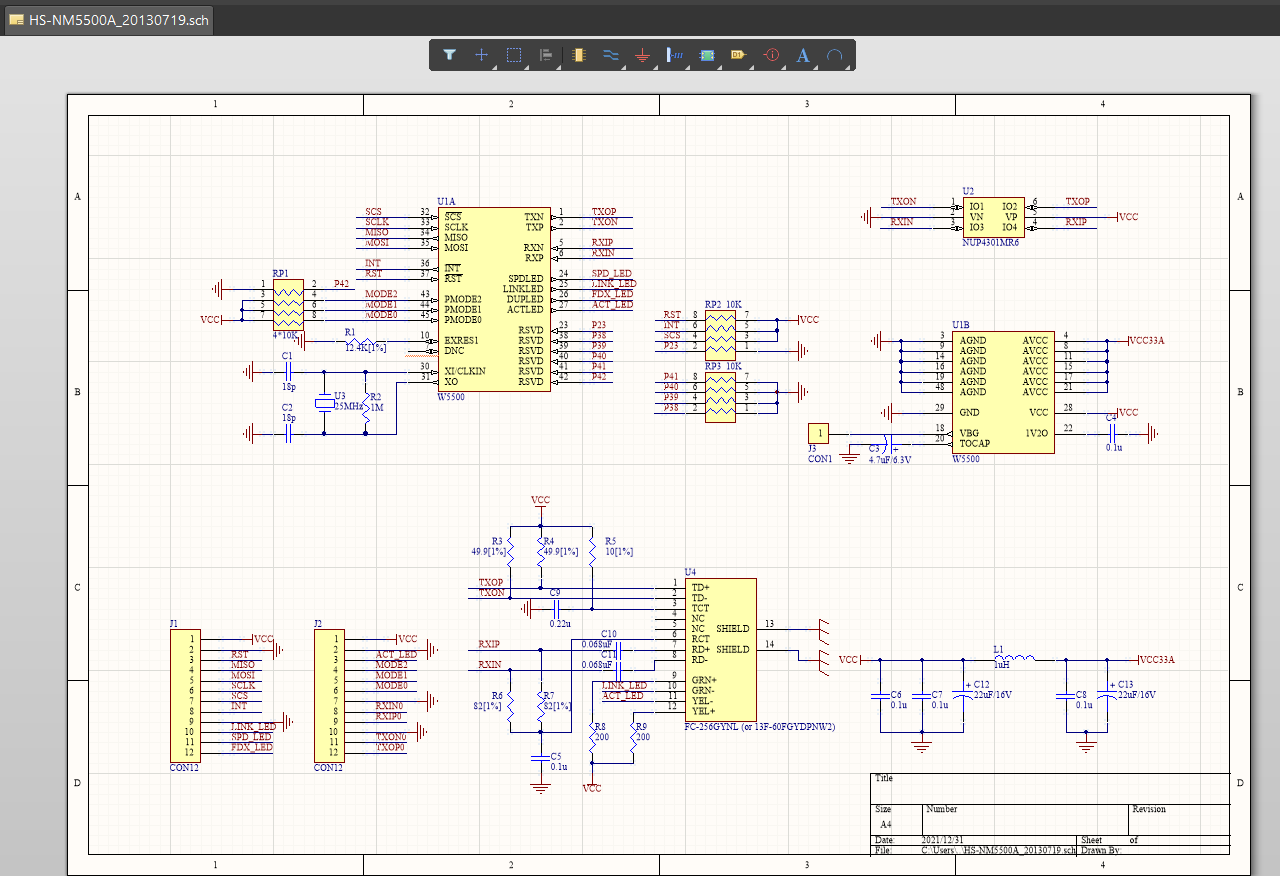This screenshot has width=1280, height=876.
Task: Select the arc drawing tool
Action: 835,55
